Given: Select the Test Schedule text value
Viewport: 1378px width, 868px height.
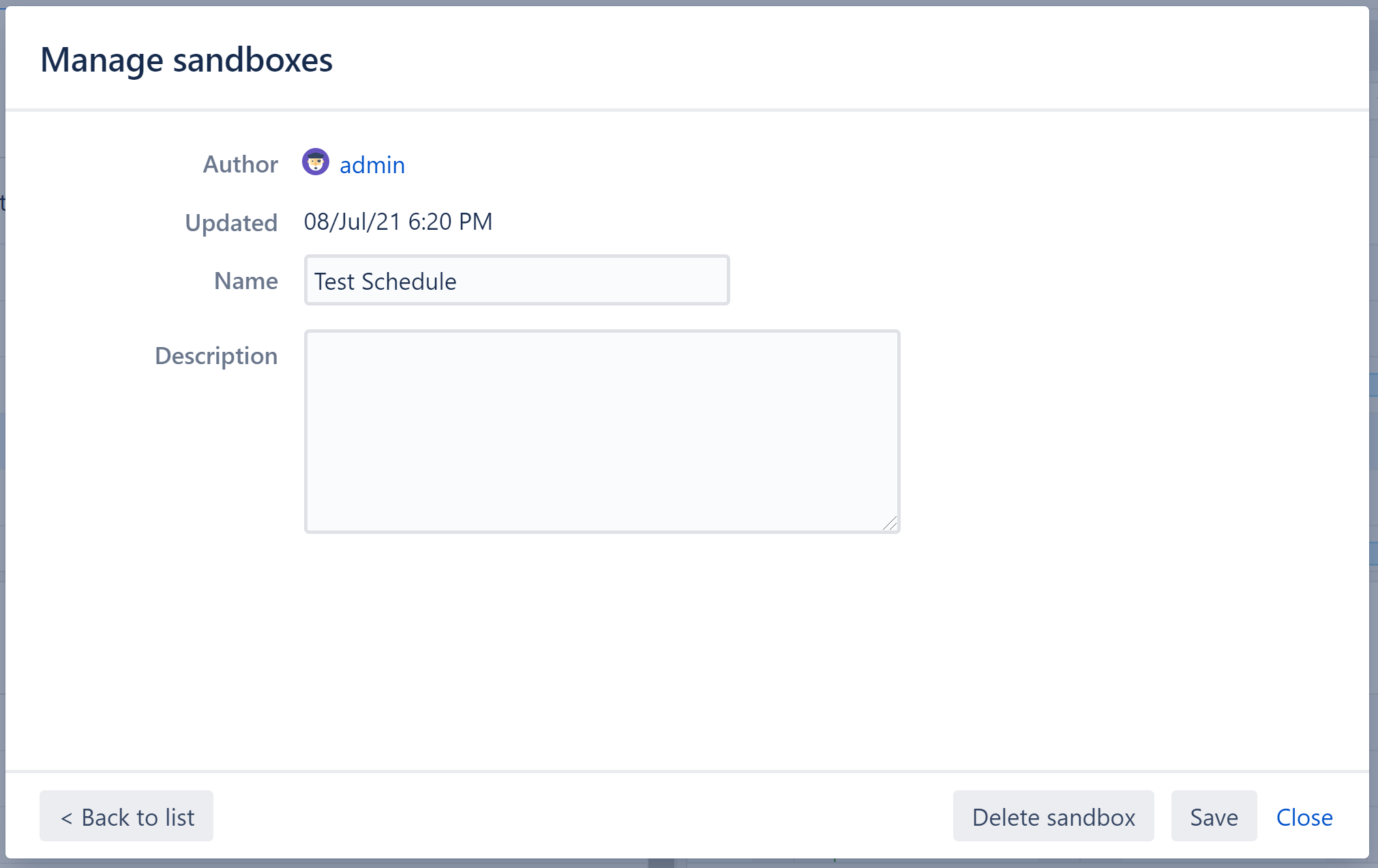Looking at the screenshot, I should coord(385,281).
